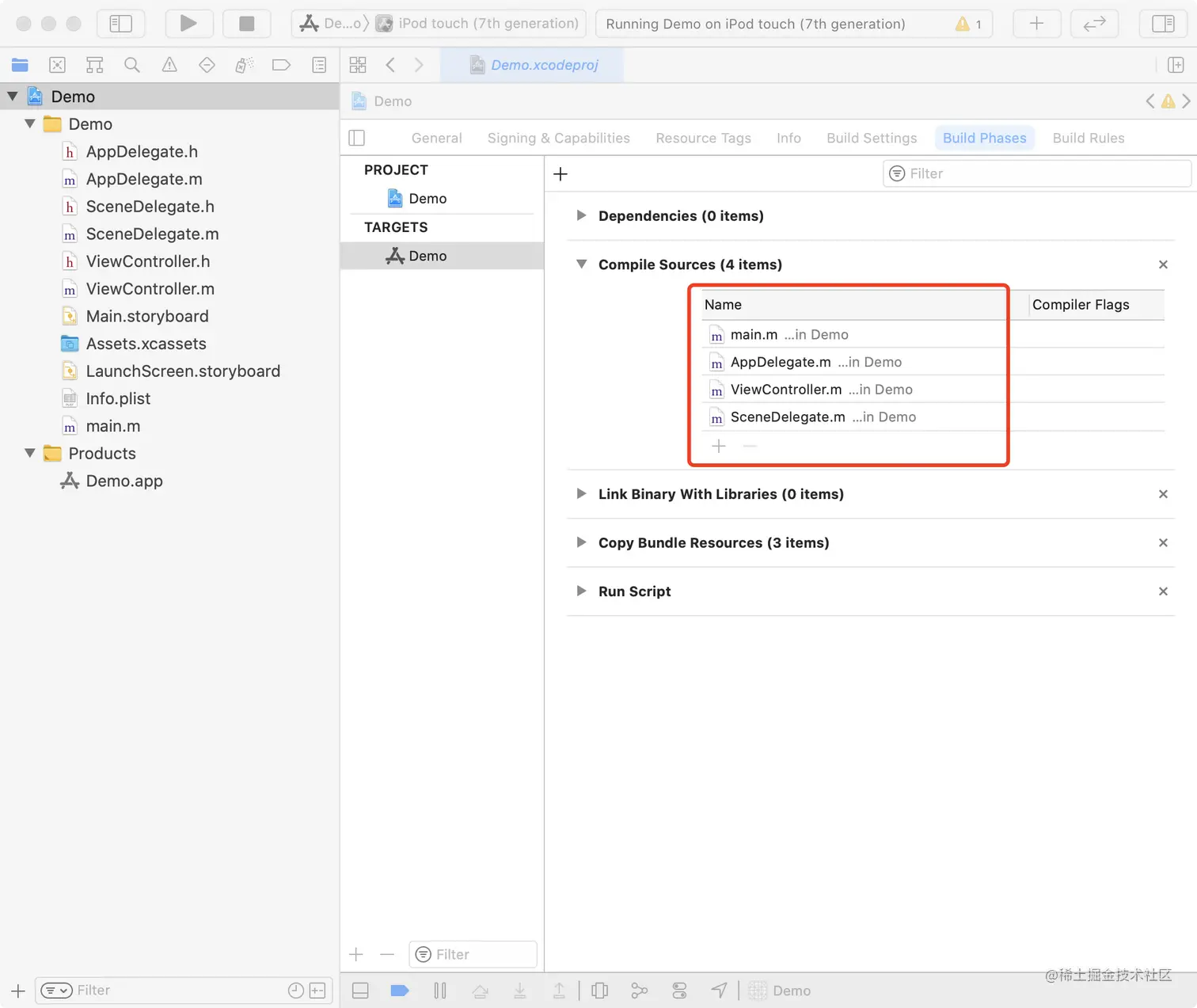Open the Breakpoint navigator
Image resolution: width=1197 pixels, height=1008 pixels.
(x=281, y=65)
